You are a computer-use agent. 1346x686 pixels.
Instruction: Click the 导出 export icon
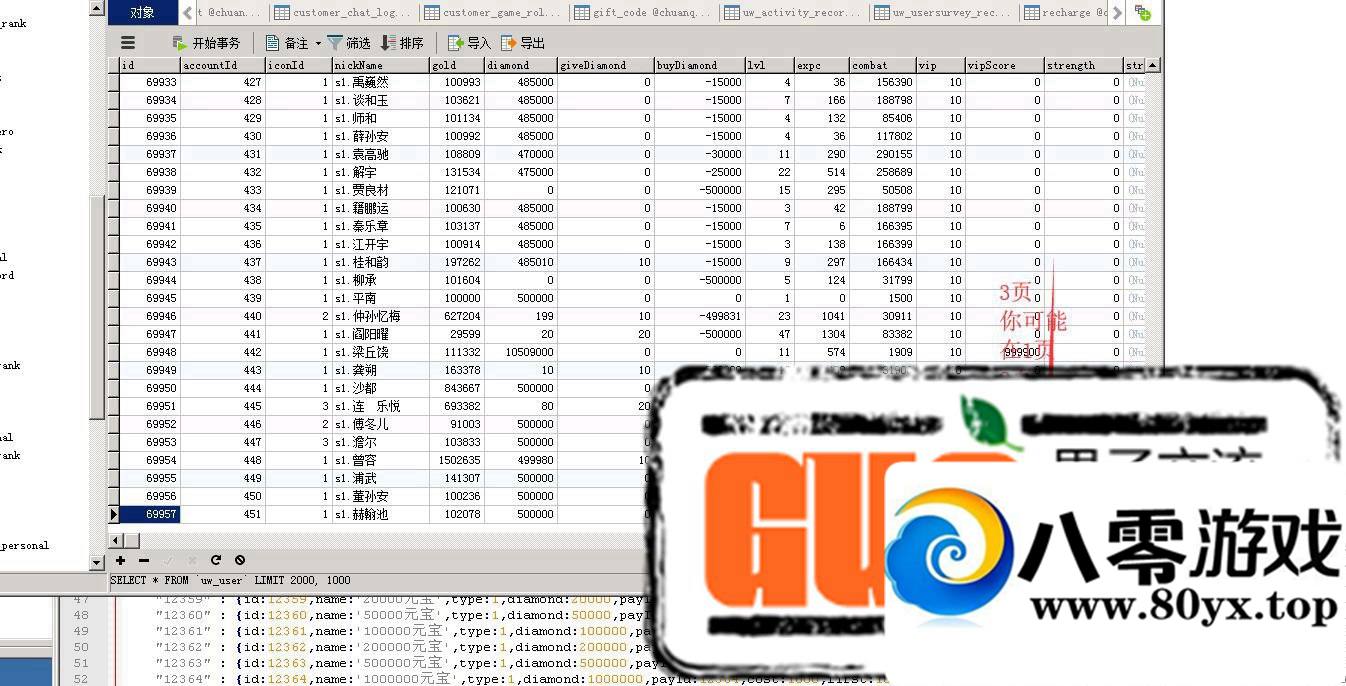[x=509, y=43]
